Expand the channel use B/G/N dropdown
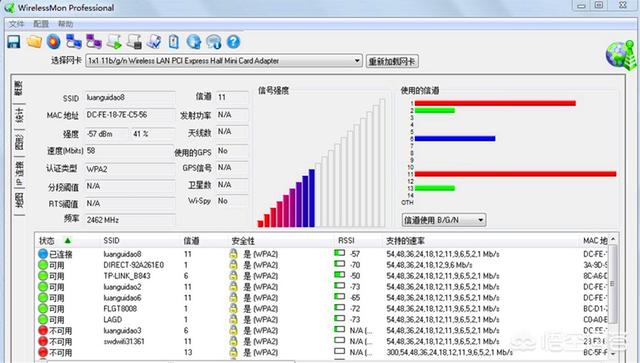Image resolution: width=640 pixels, height=363 pixels. (x=444, y=220)
